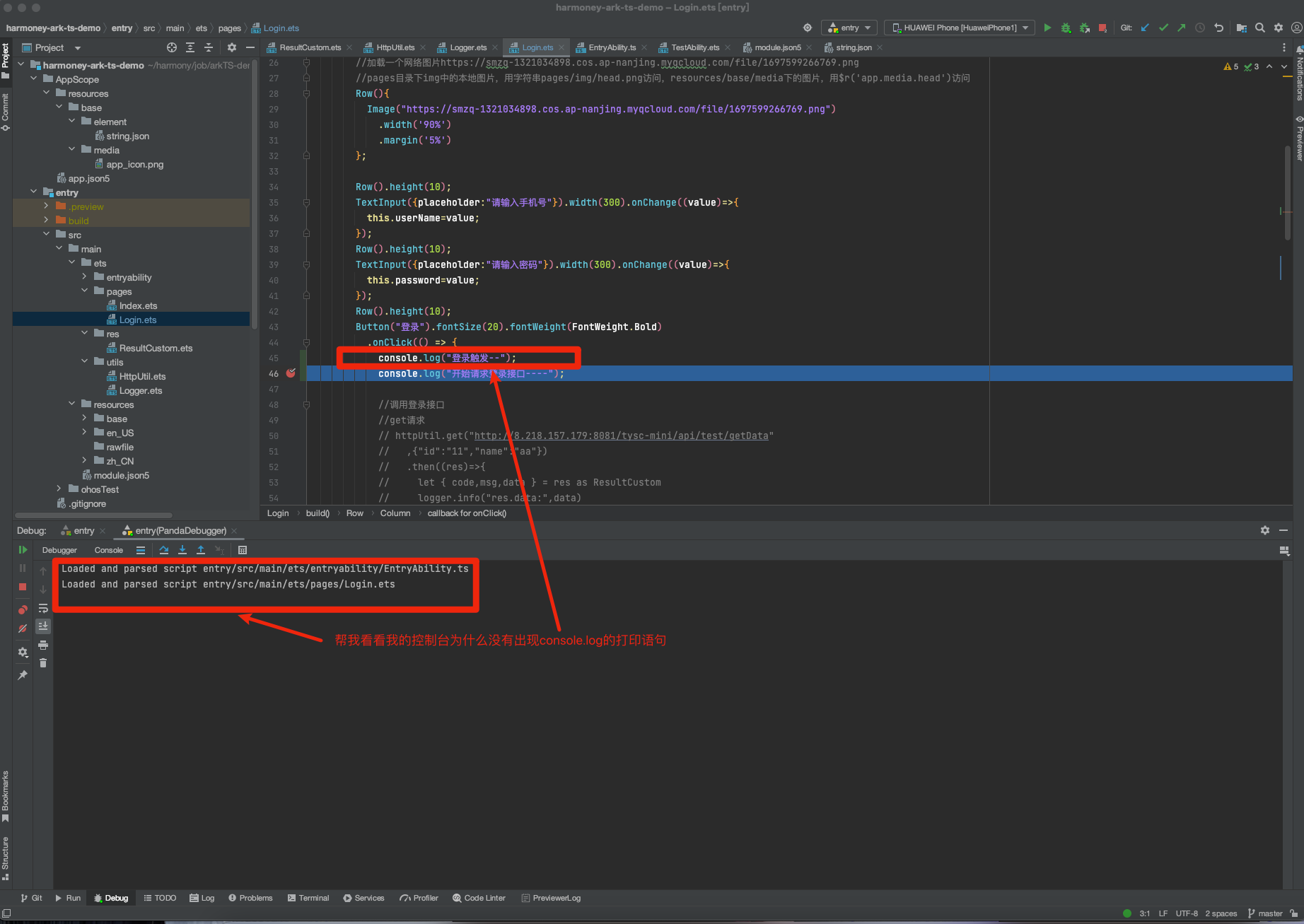1304x924 pixels.
Task: Open the entry run configuration dropdown
Action: 849,28
